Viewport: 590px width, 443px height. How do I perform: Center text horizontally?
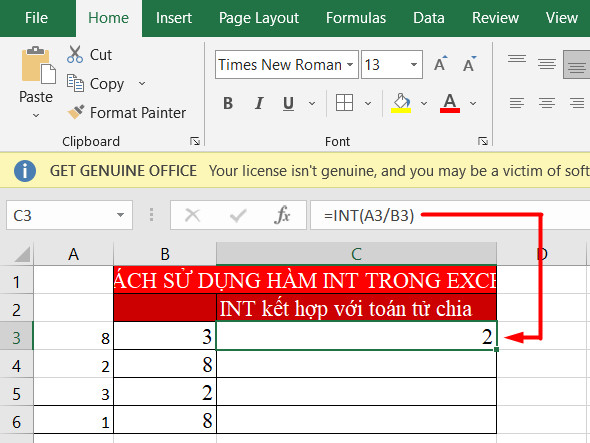pyautogui.click(x=547, y=103)
